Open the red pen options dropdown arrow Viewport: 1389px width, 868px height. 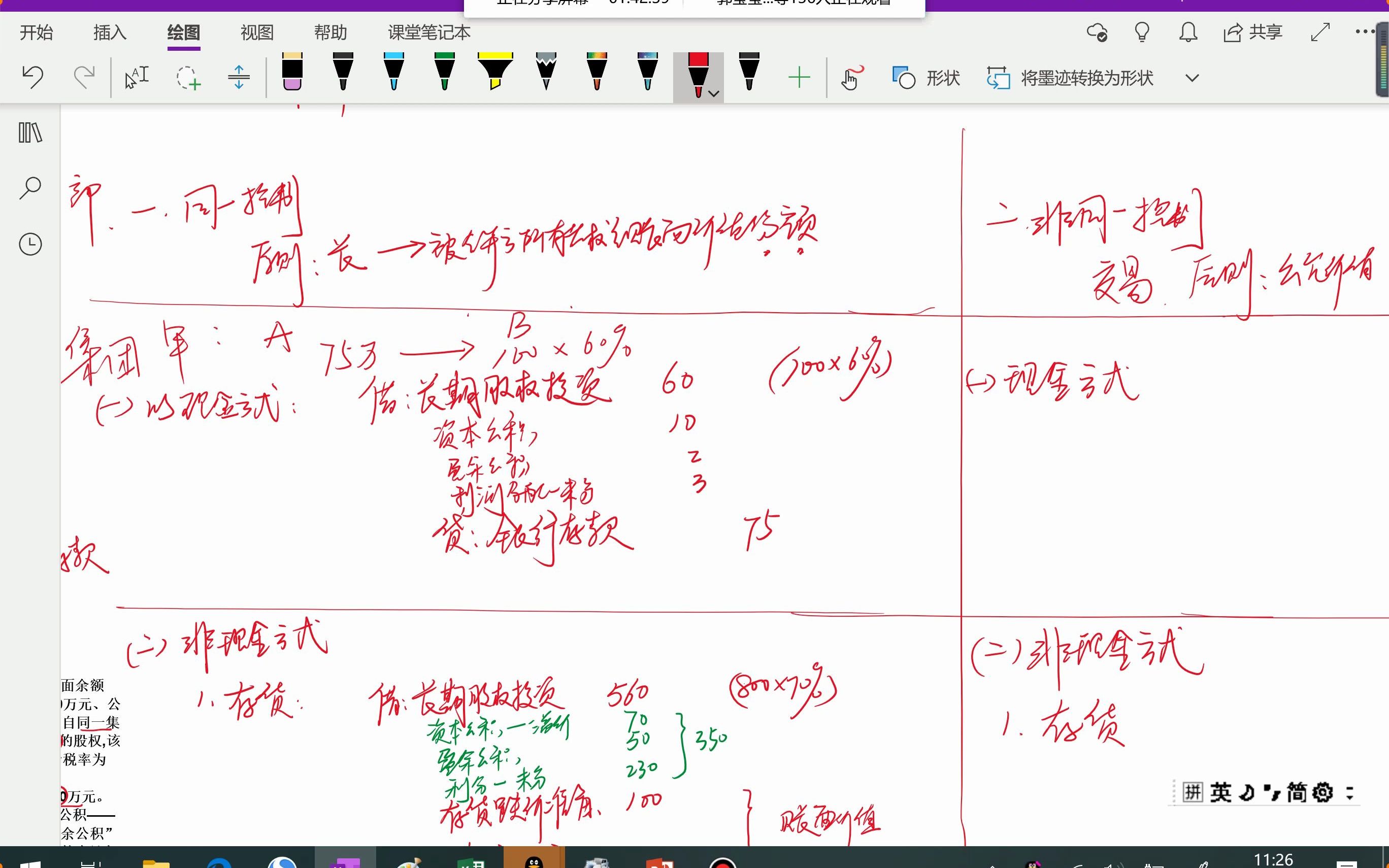coord(714,93)
